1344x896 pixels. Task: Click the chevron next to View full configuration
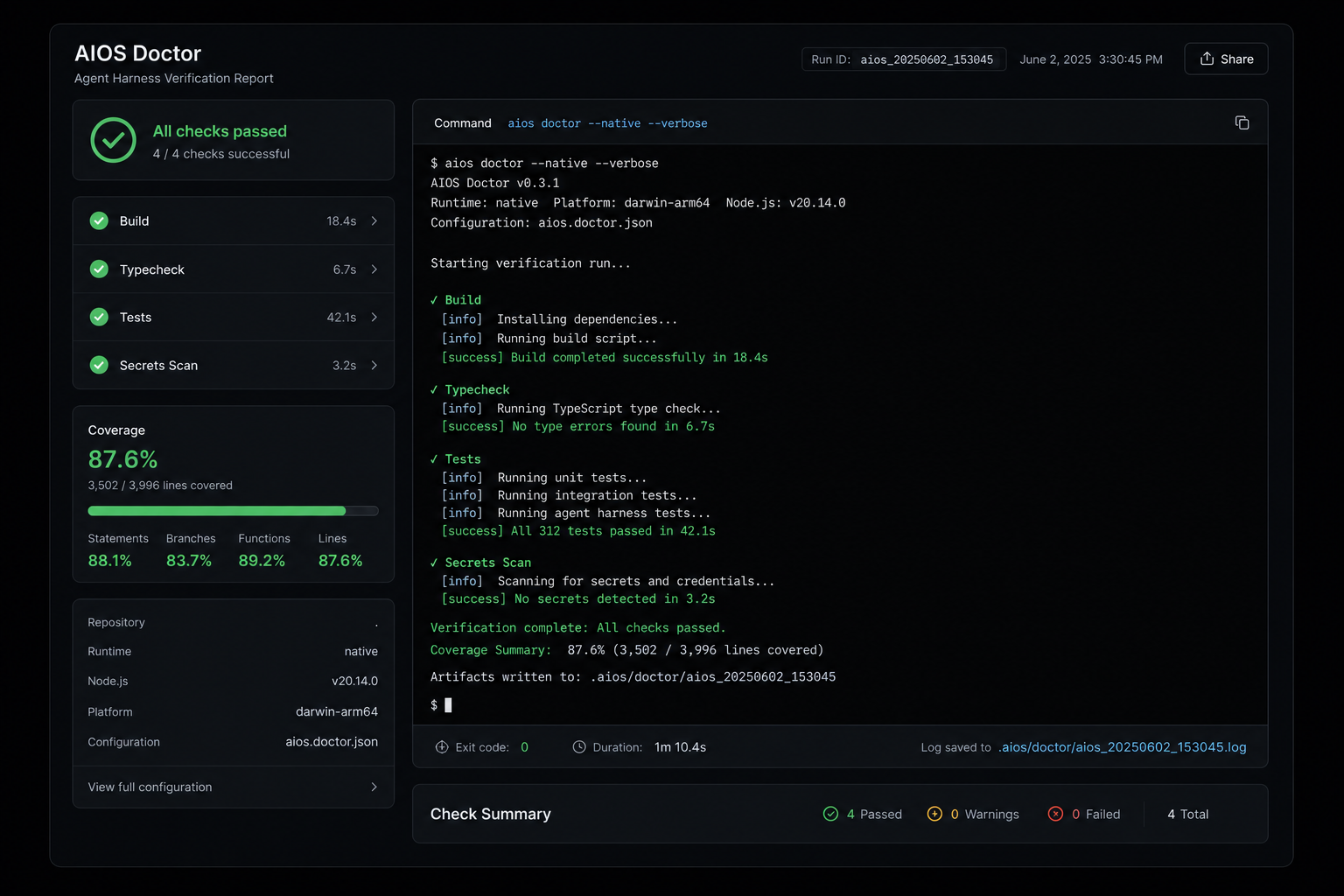point(374,787)
